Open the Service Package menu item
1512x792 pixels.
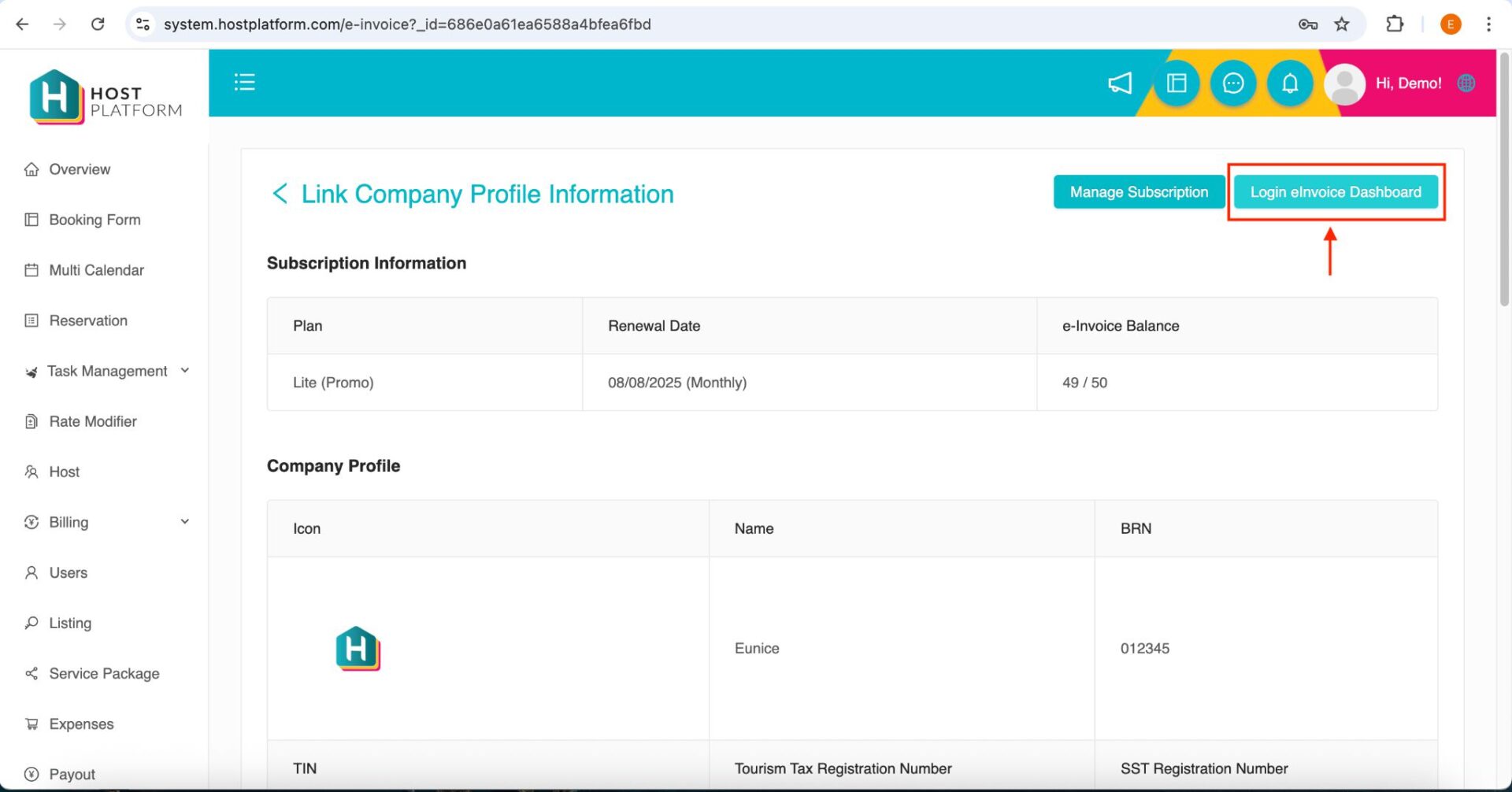(x=104, y=673)
